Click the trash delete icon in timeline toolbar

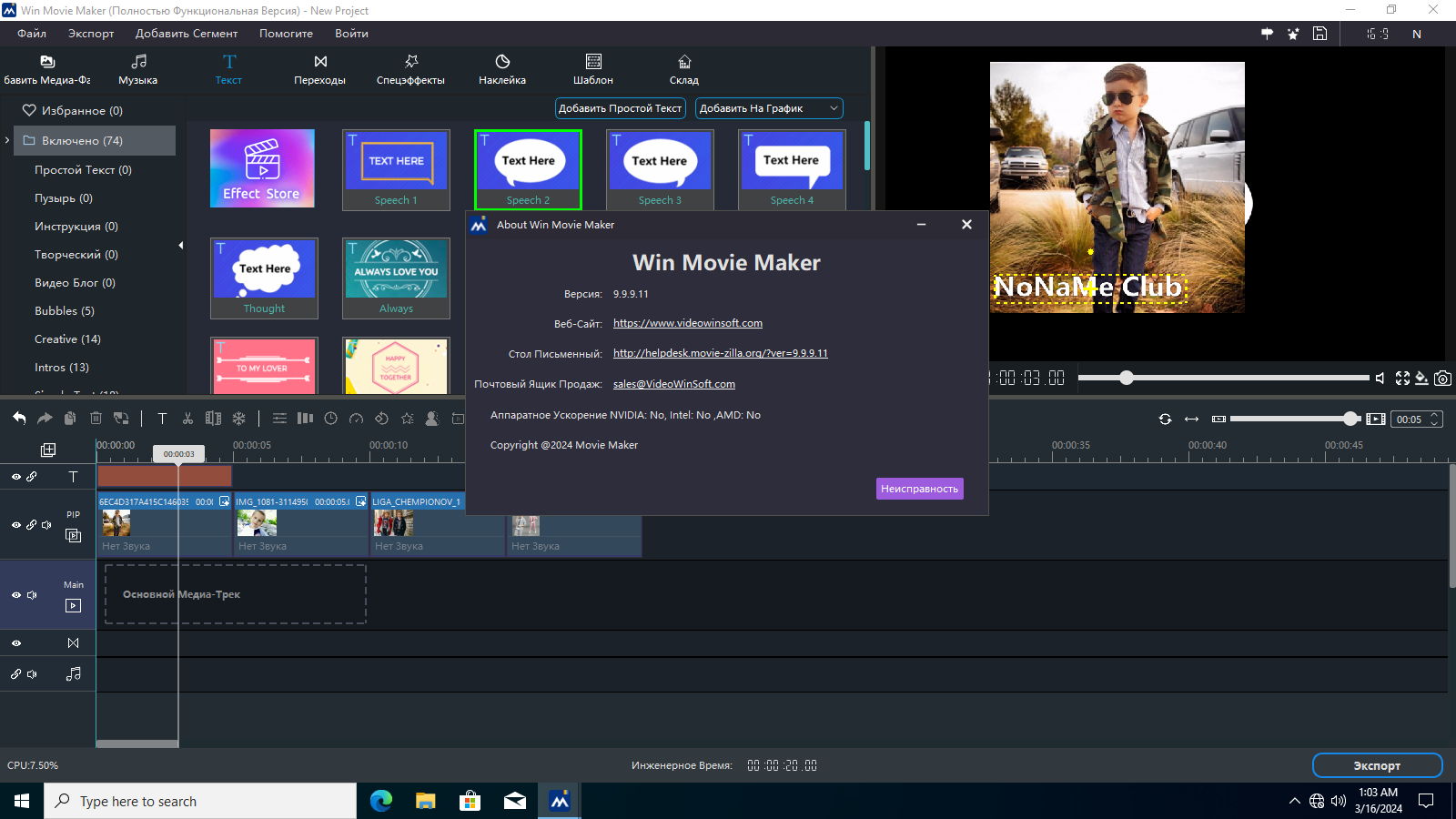click(x=96, y=419)
